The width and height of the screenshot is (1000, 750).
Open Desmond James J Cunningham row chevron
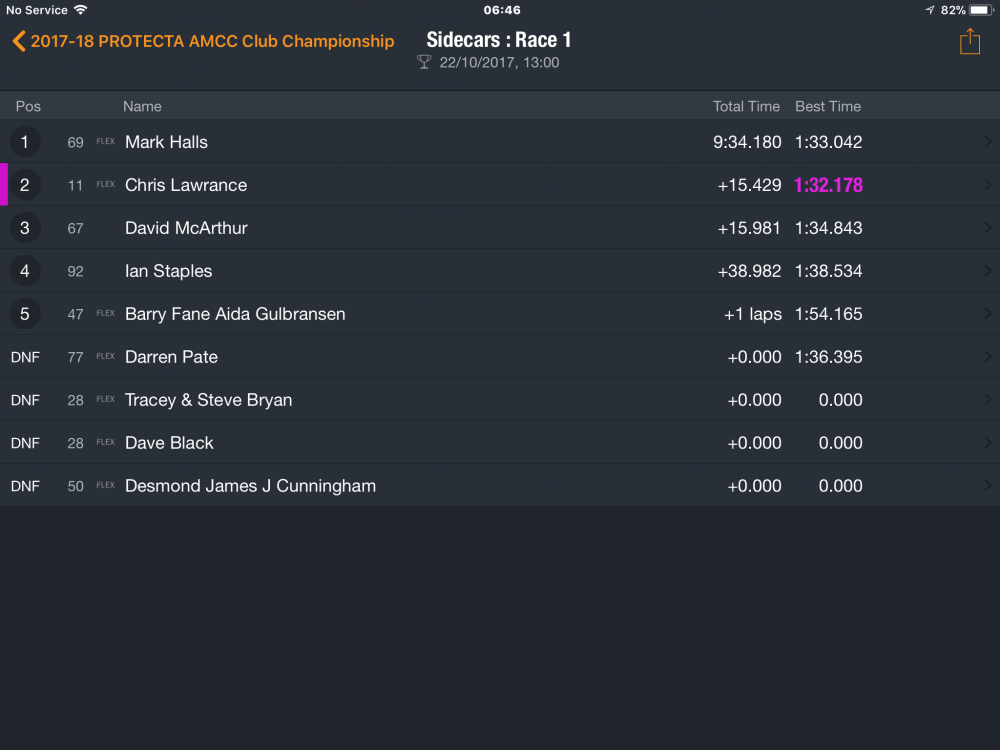point(987,486)
